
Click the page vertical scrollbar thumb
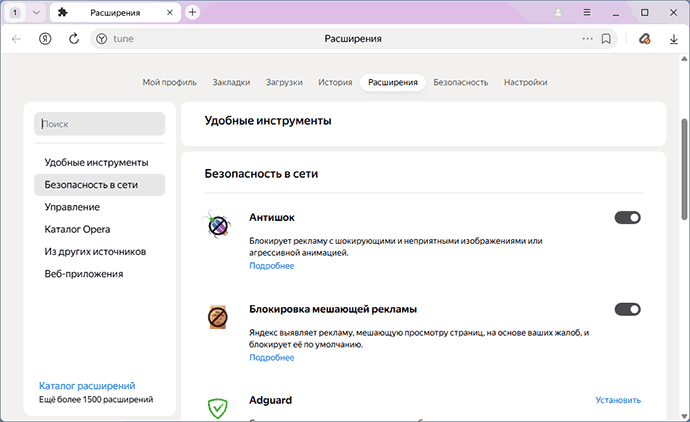tap(684, 169)
